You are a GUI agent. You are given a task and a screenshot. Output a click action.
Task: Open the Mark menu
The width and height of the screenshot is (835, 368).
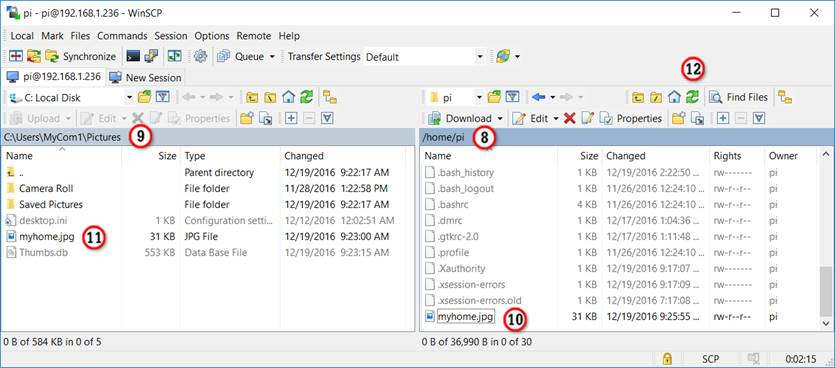click(x=52, y=36)
